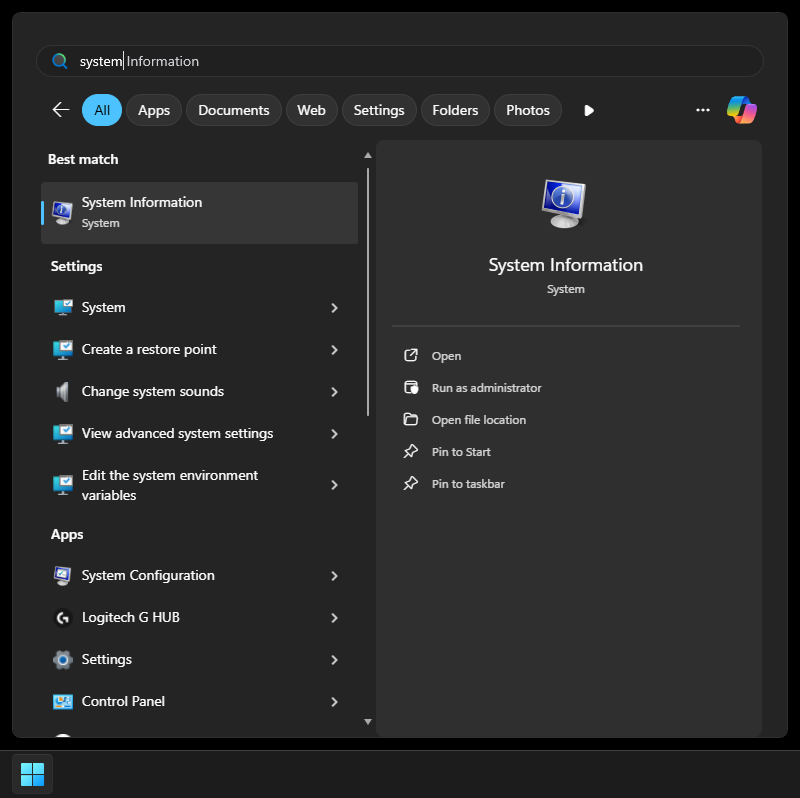Click the Pin to Start pin icon
The height and width of the screenshot is (798, 800).
411,451
